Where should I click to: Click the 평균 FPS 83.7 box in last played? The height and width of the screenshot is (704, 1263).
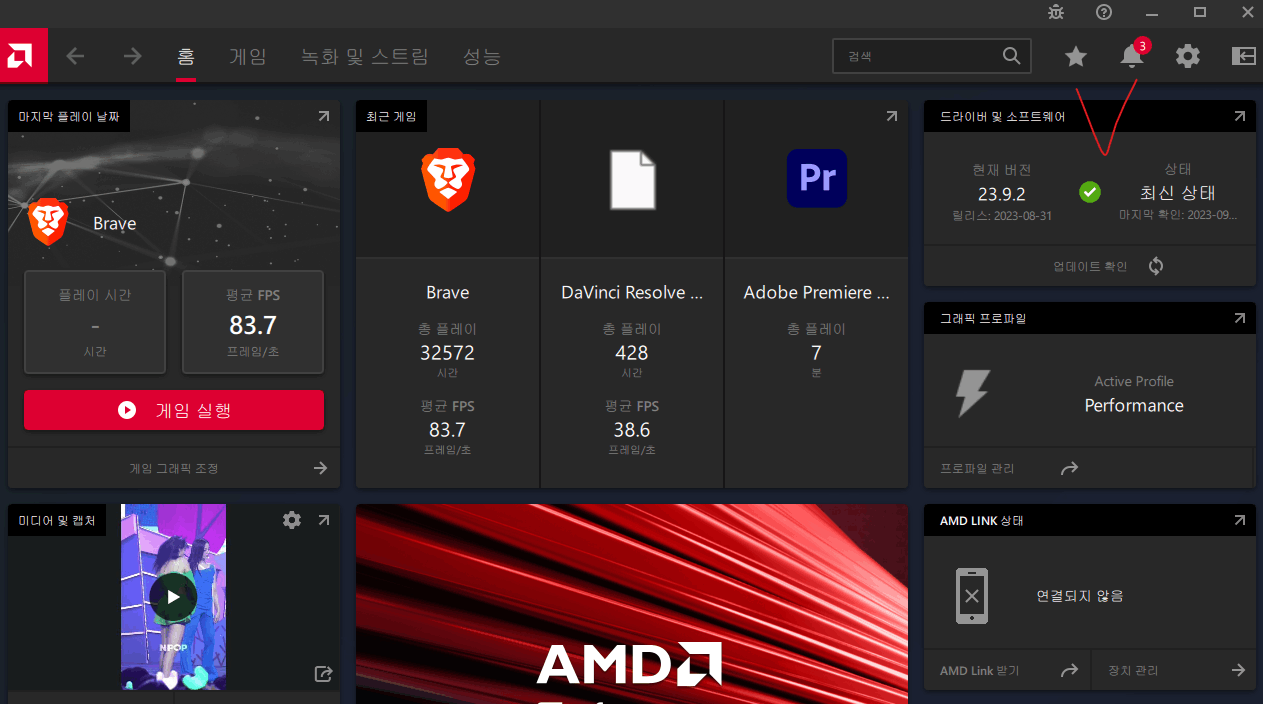(253, 321)
